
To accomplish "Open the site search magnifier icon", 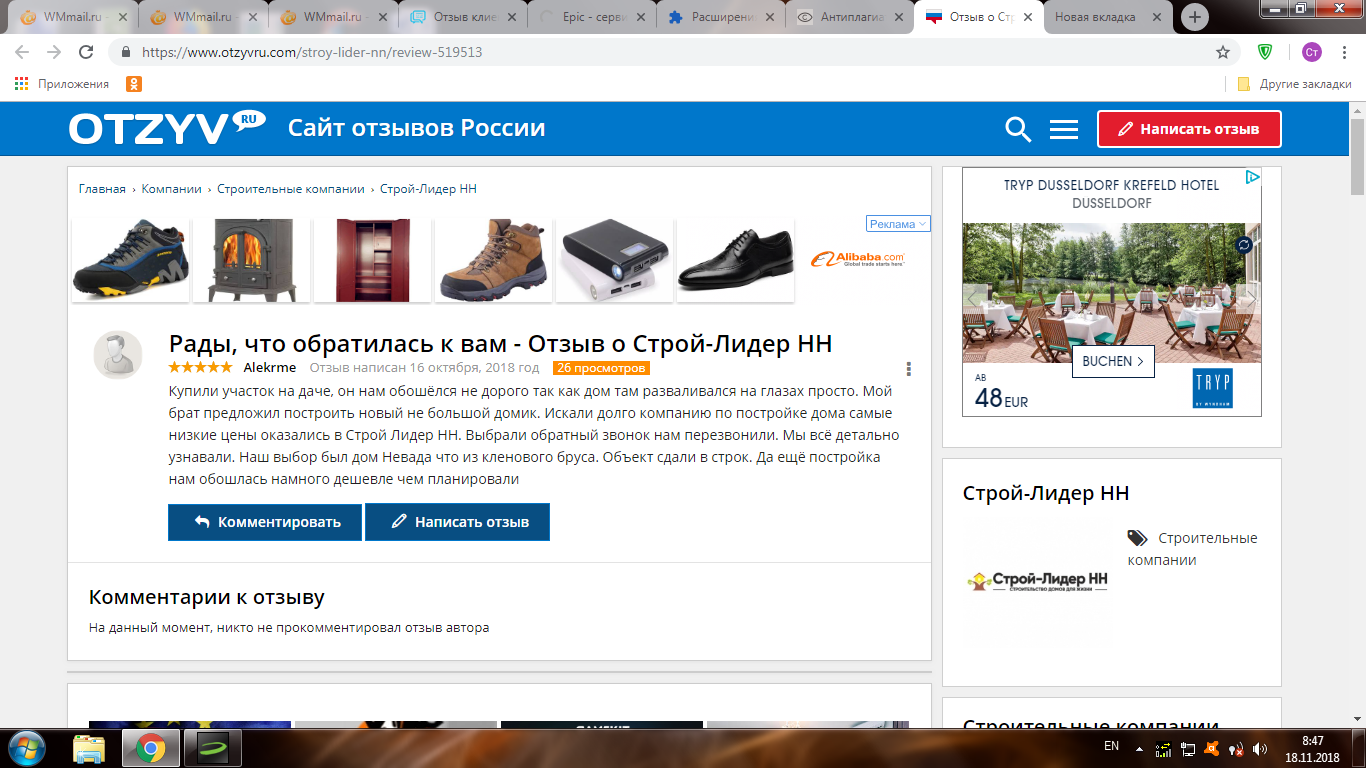I will 1018,129.
